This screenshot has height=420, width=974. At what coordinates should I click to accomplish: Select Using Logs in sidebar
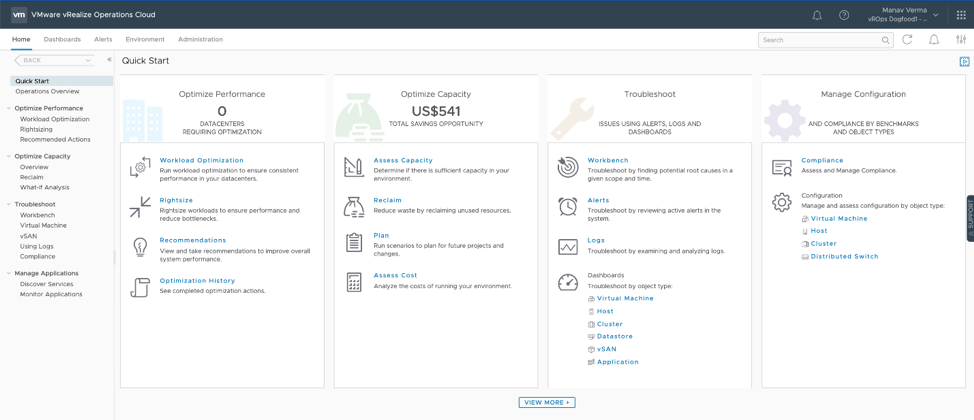pos(37,246)
